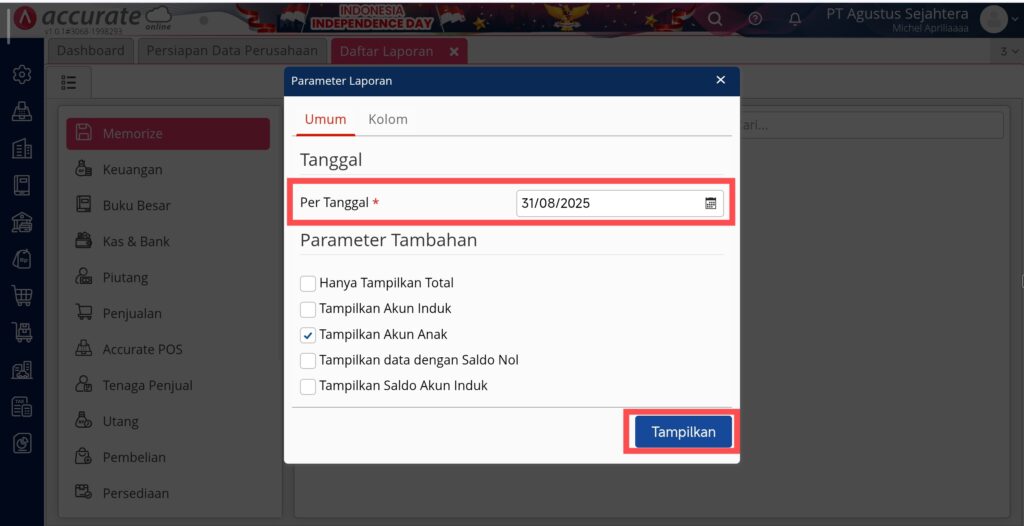Click the search magnifier icon in header
This screenshot has height=526, width=1024.
pyautogui.click(x=715, y=19)
